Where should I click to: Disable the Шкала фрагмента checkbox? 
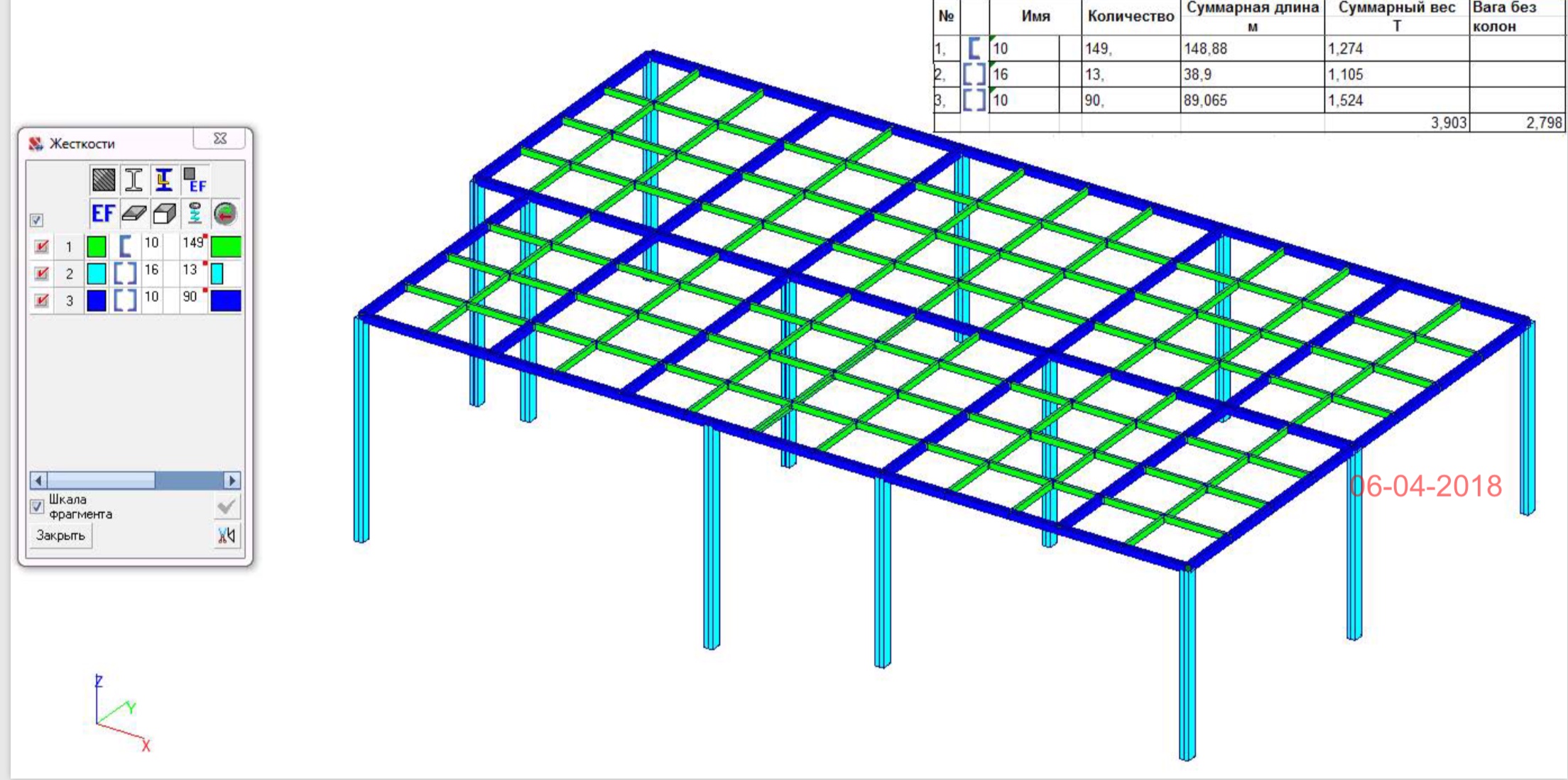click(x=37, y=507)
